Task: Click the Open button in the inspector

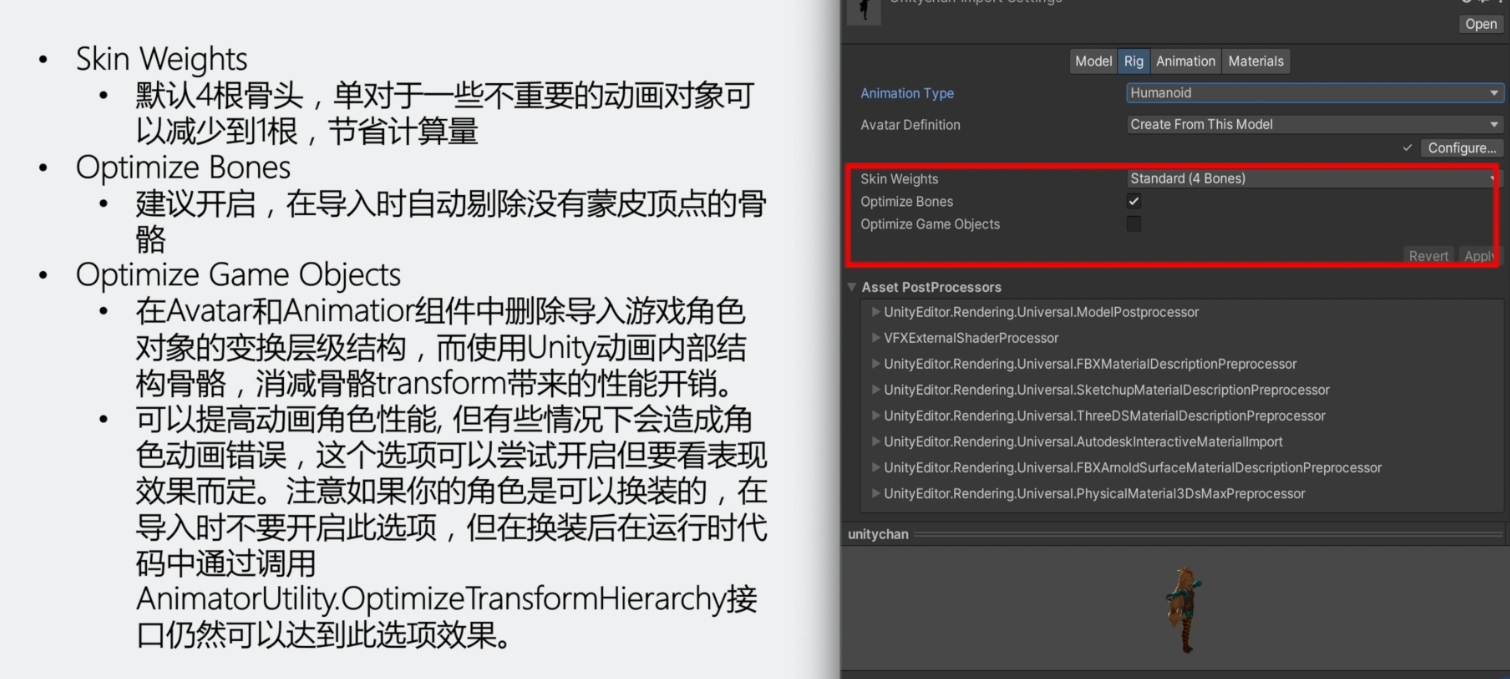Action: 1480,24
